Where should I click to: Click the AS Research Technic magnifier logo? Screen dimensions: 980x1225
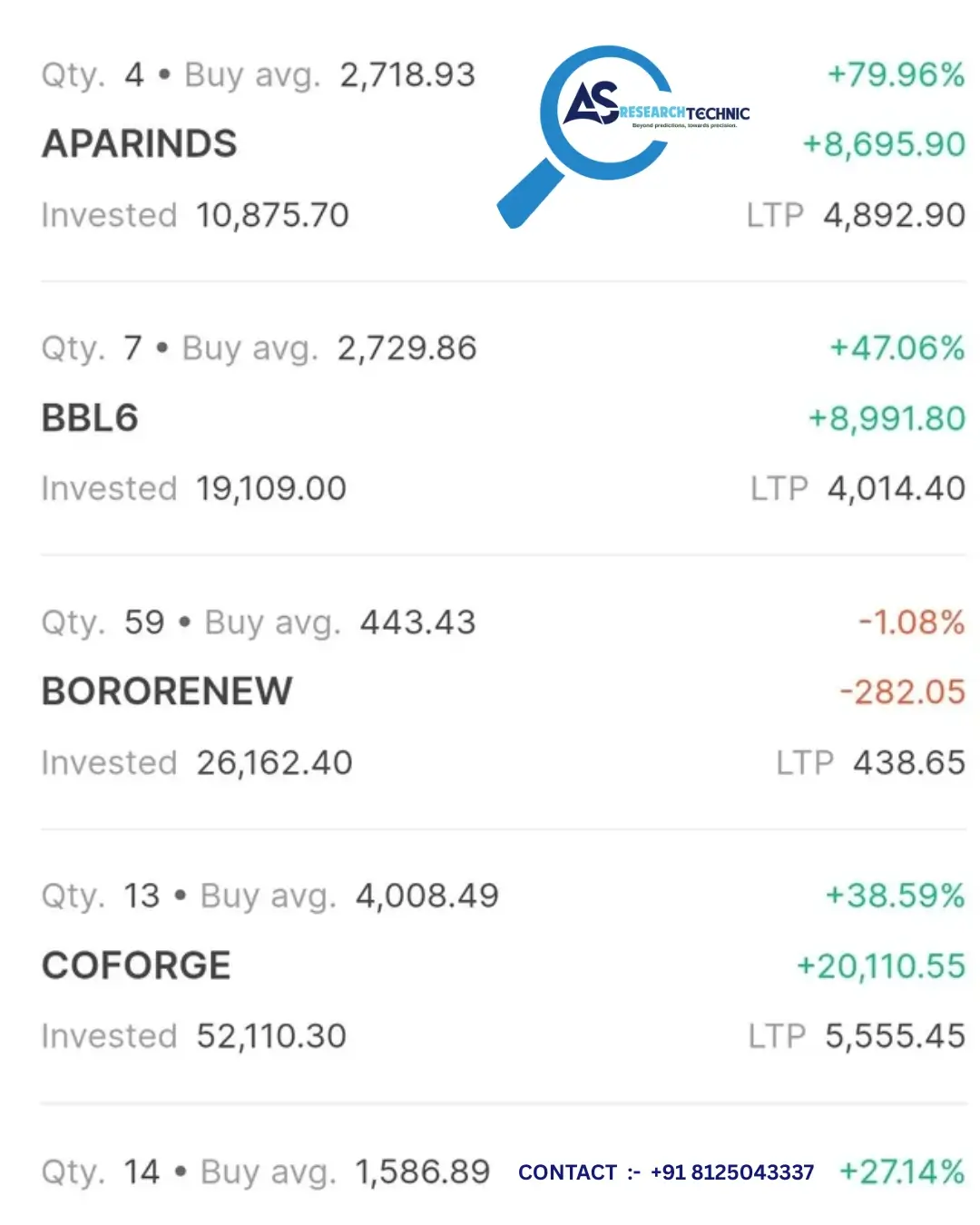[x=624, y=136]
